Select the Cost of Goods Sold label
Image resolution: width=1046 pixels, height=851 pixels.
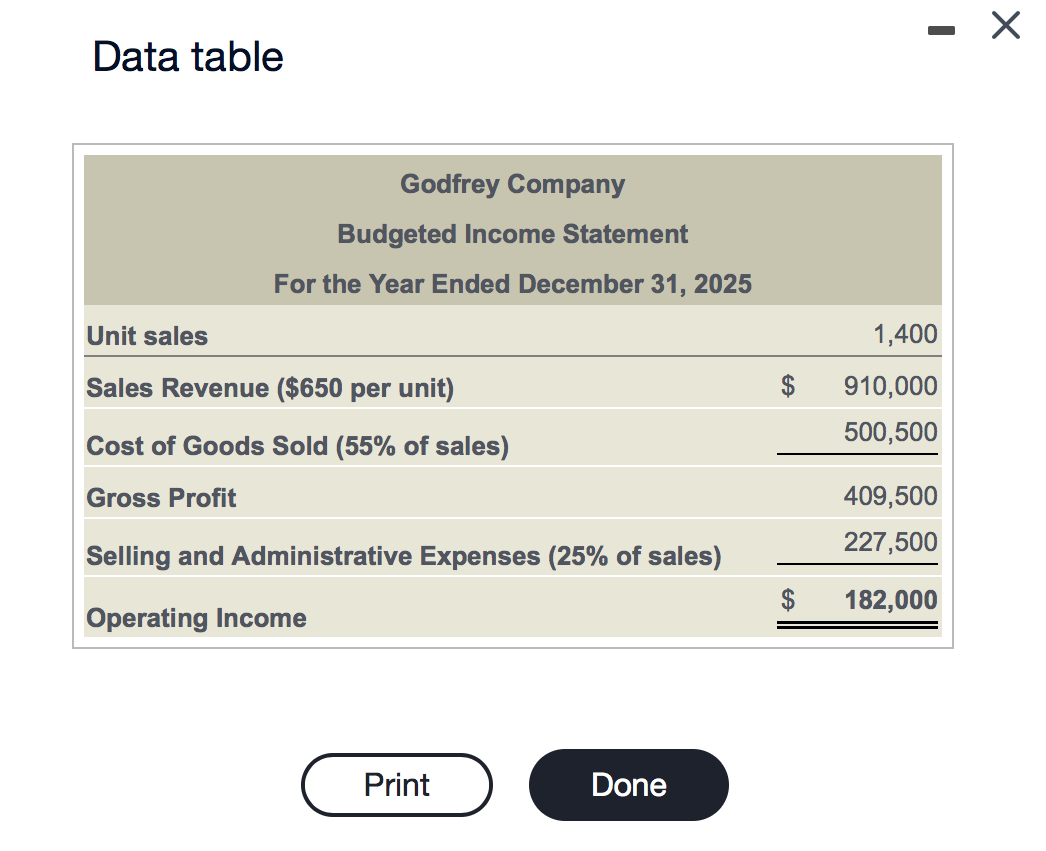pyautogui.click(x=298, y=446)
